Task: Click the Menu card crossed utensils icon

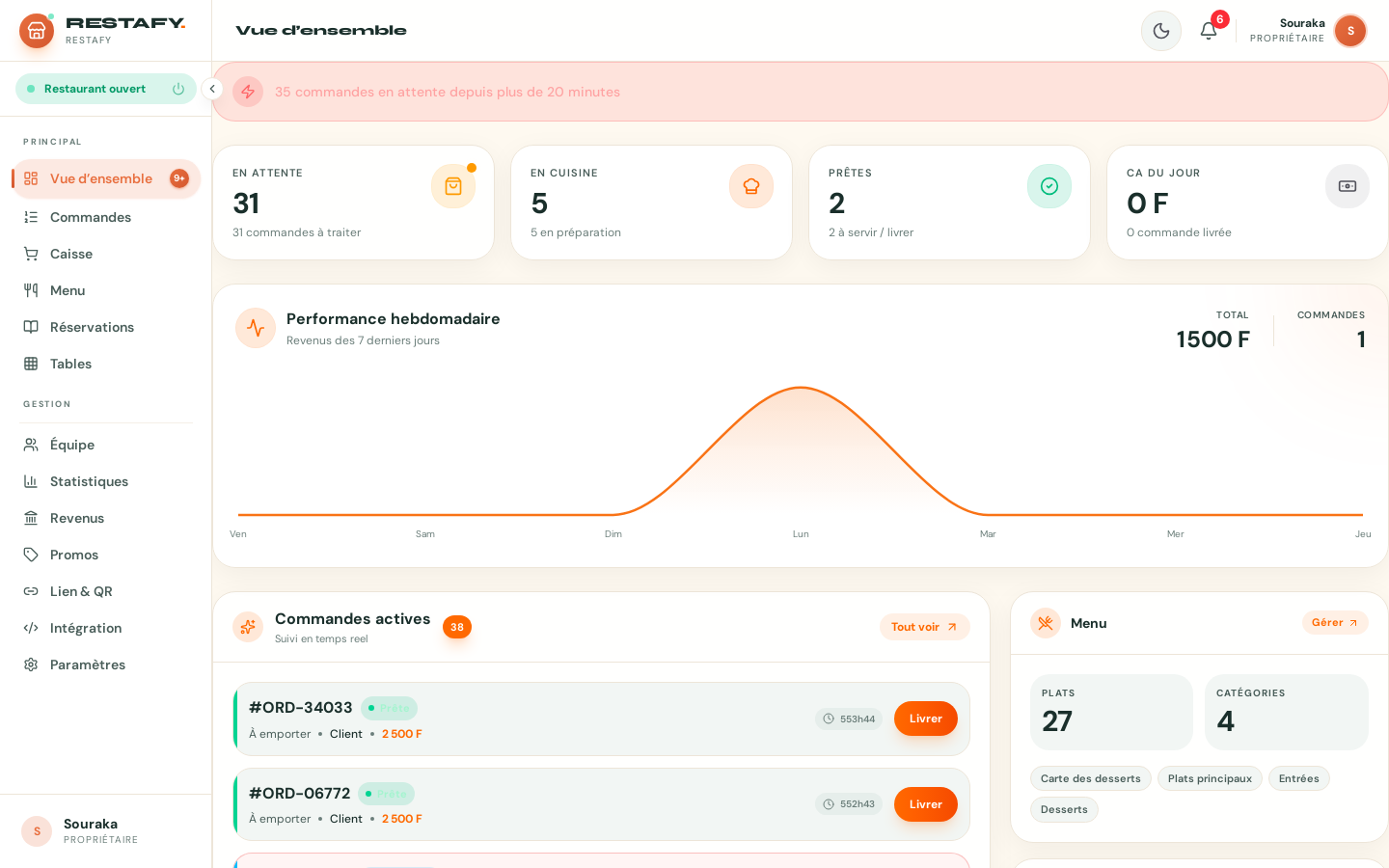Action: click(x=1046, y=623)
